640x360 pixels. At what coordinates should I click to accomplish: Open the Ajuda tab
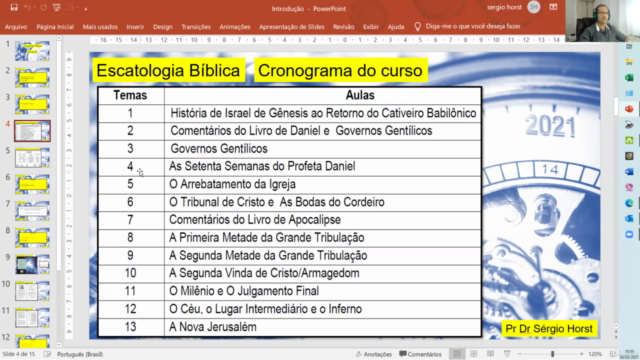(x=396, y=27)
